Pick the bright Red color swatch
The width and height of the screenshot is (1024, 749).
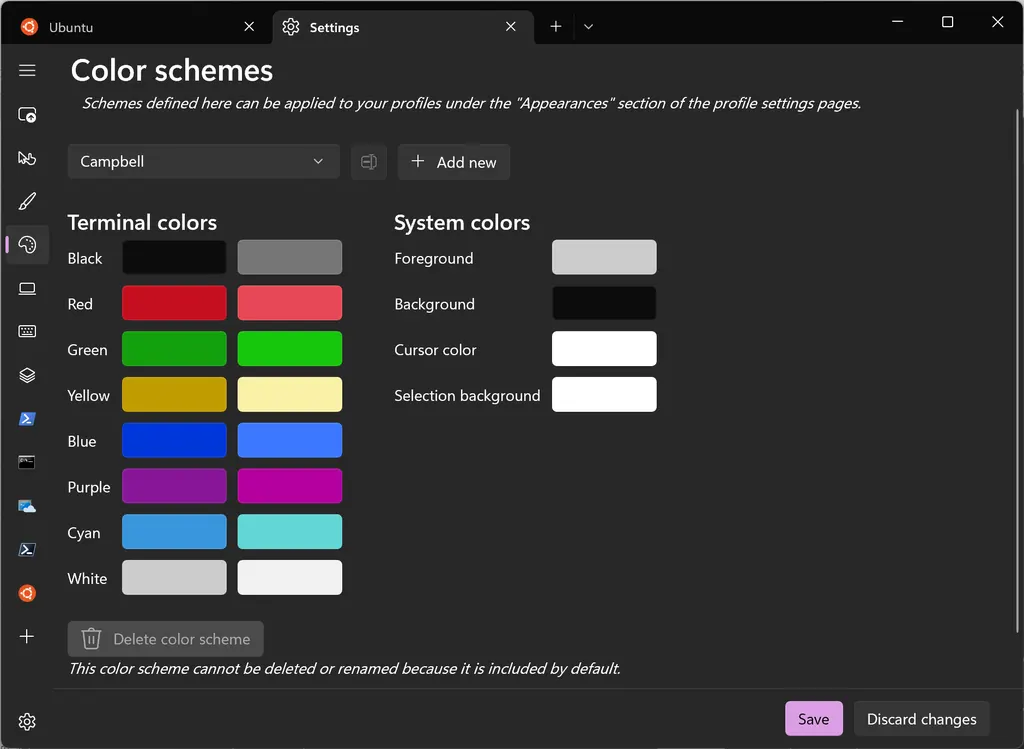point(290,303)
